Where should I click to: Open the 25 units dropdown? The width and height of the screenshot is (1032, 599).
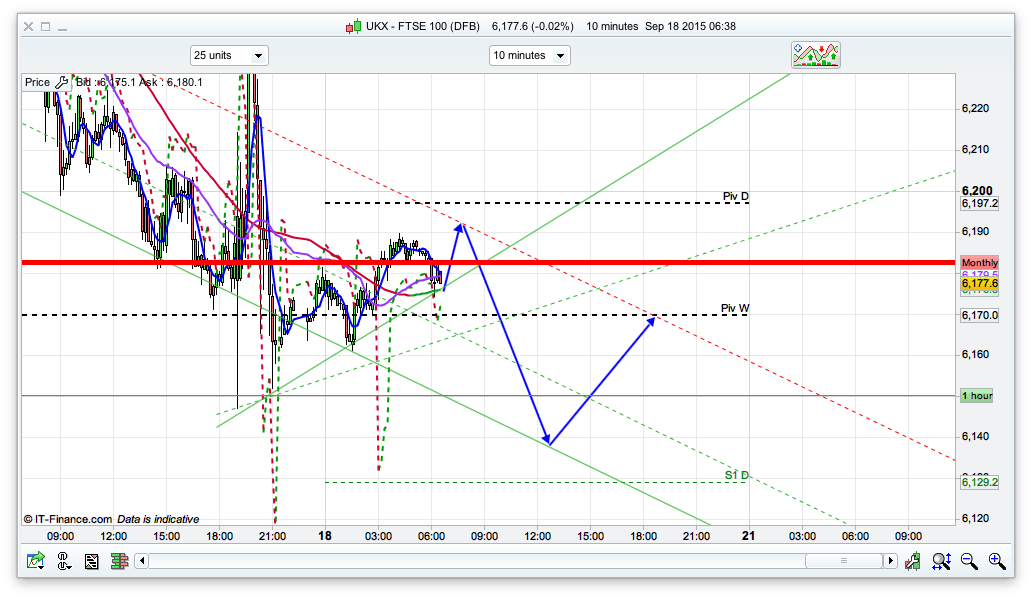click(229, 56)
